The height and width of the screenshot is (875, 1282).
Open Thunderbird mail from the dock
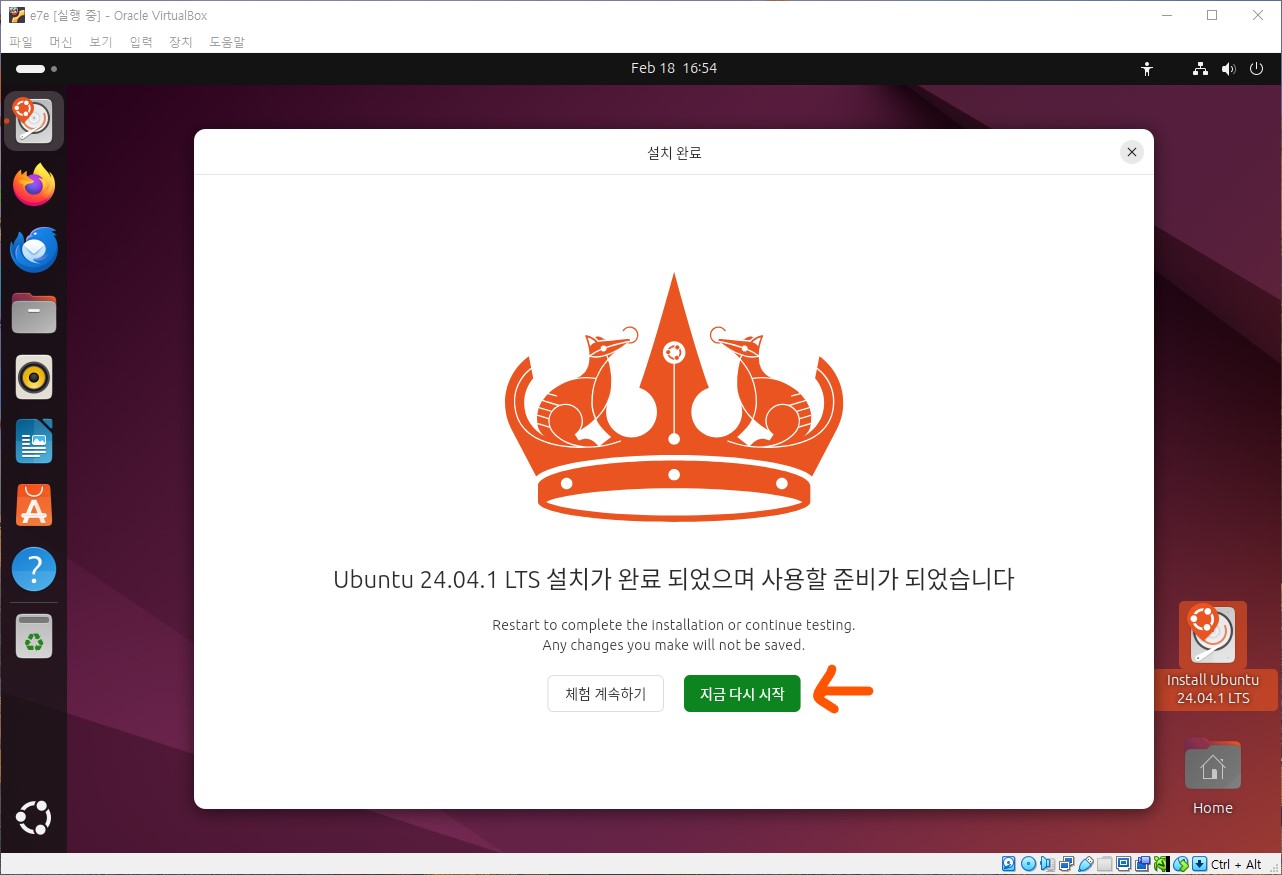(34, 250)
